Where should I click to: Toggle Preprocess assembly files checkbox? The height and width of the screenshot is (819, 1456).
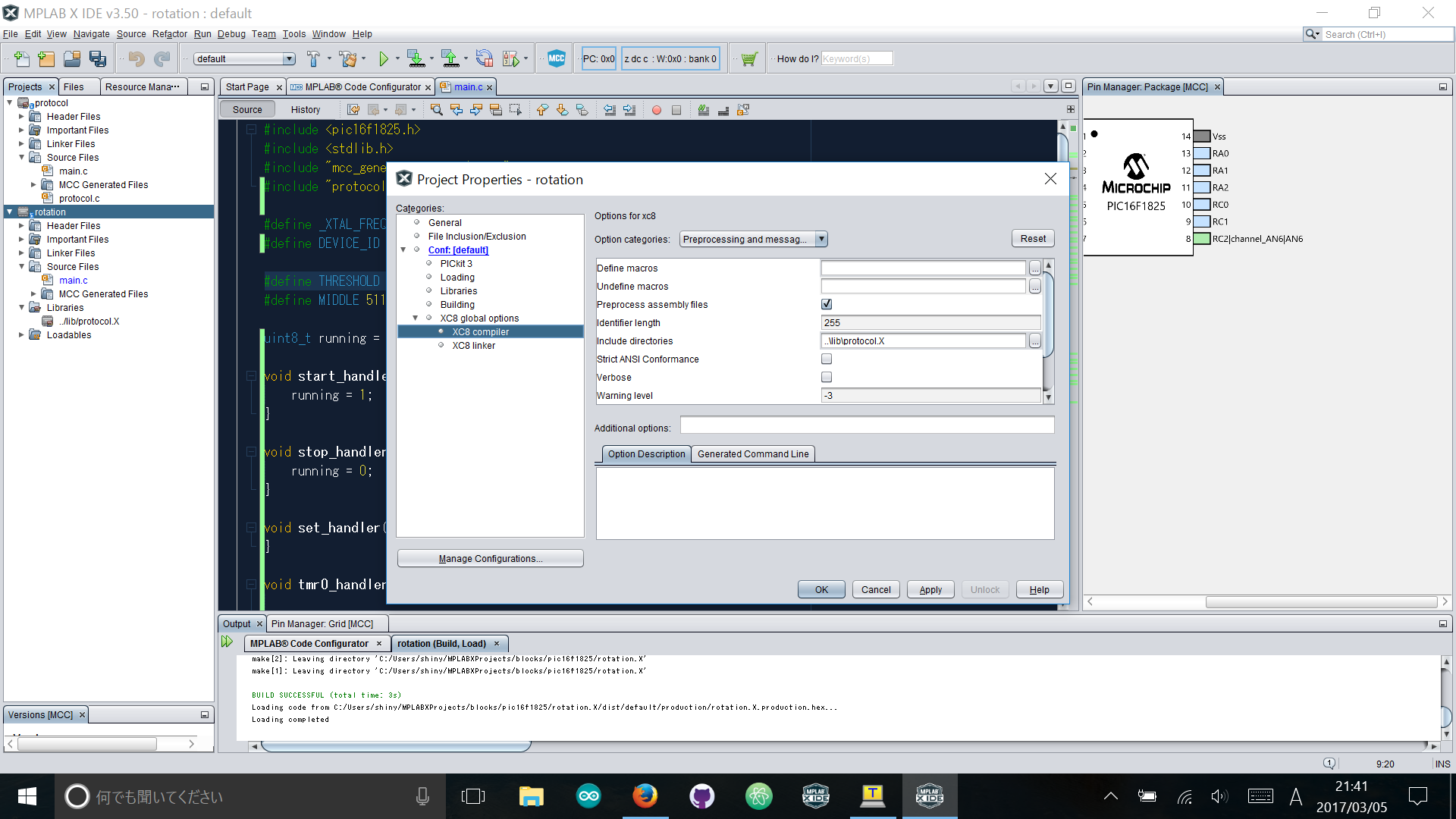click(827, 304)
